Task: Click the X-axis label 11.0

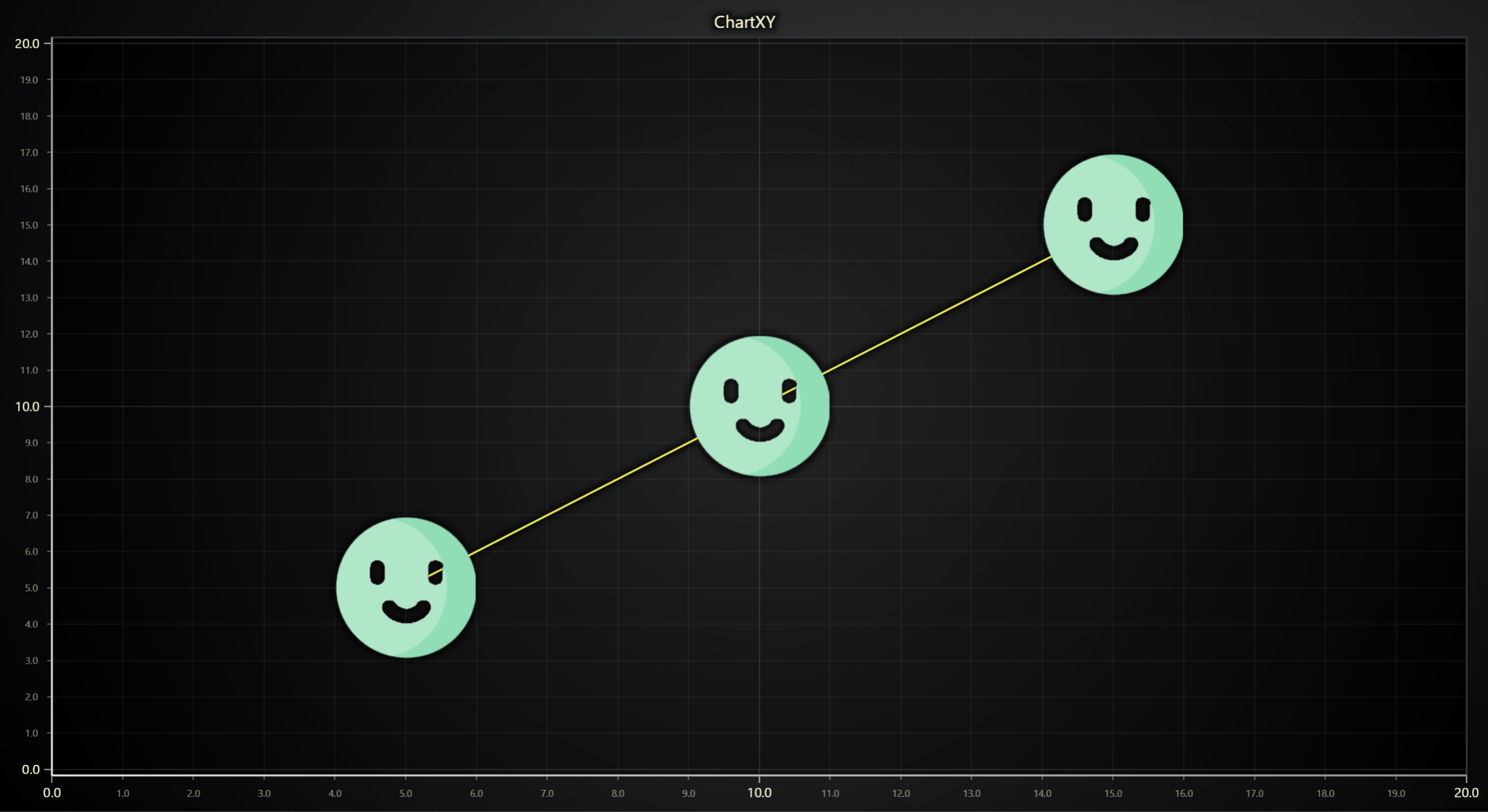Action: point(830,793)
